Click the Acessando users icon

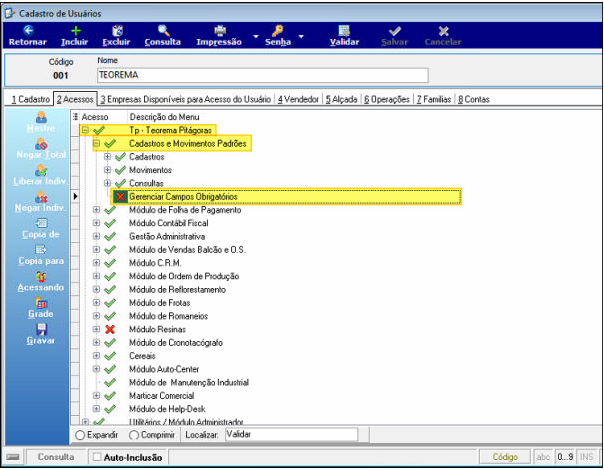41,277
